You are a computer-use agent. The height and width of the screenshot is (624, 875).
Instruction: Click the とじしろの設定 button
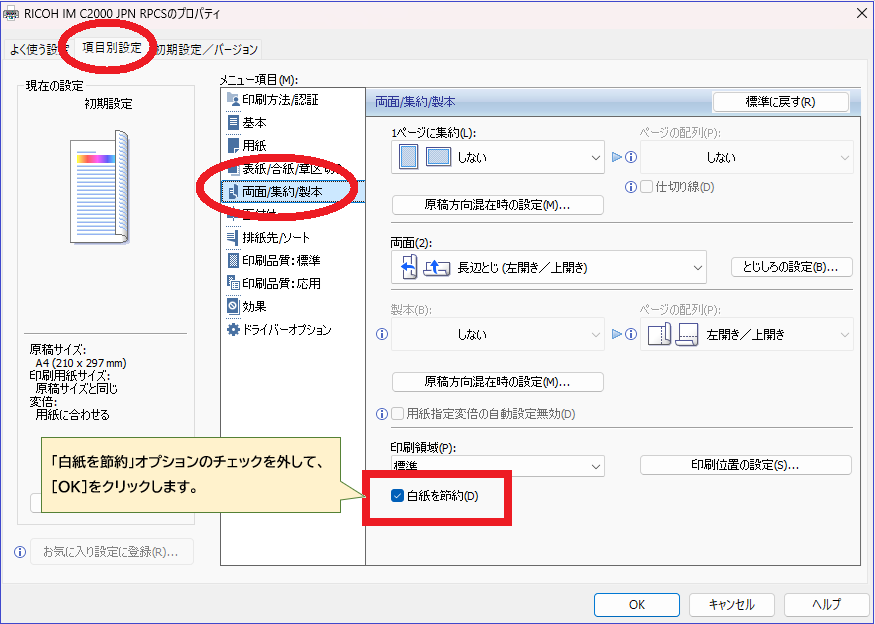point(791,267)
